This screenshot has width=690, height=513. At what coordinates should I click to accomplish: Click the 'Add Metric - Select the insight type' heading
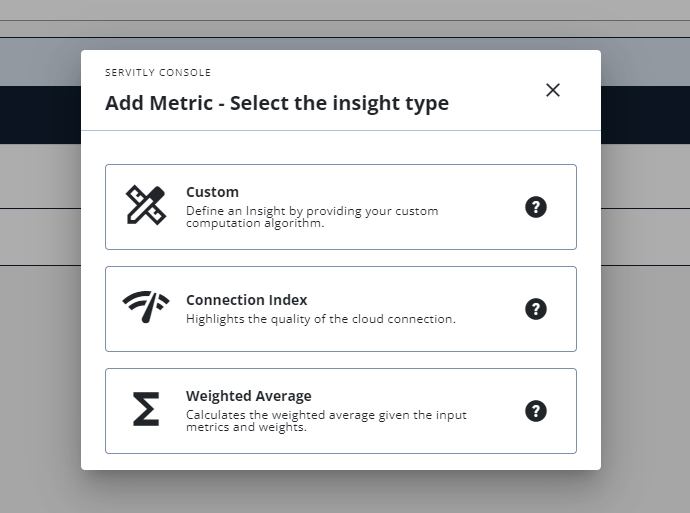tap(277, 103)
